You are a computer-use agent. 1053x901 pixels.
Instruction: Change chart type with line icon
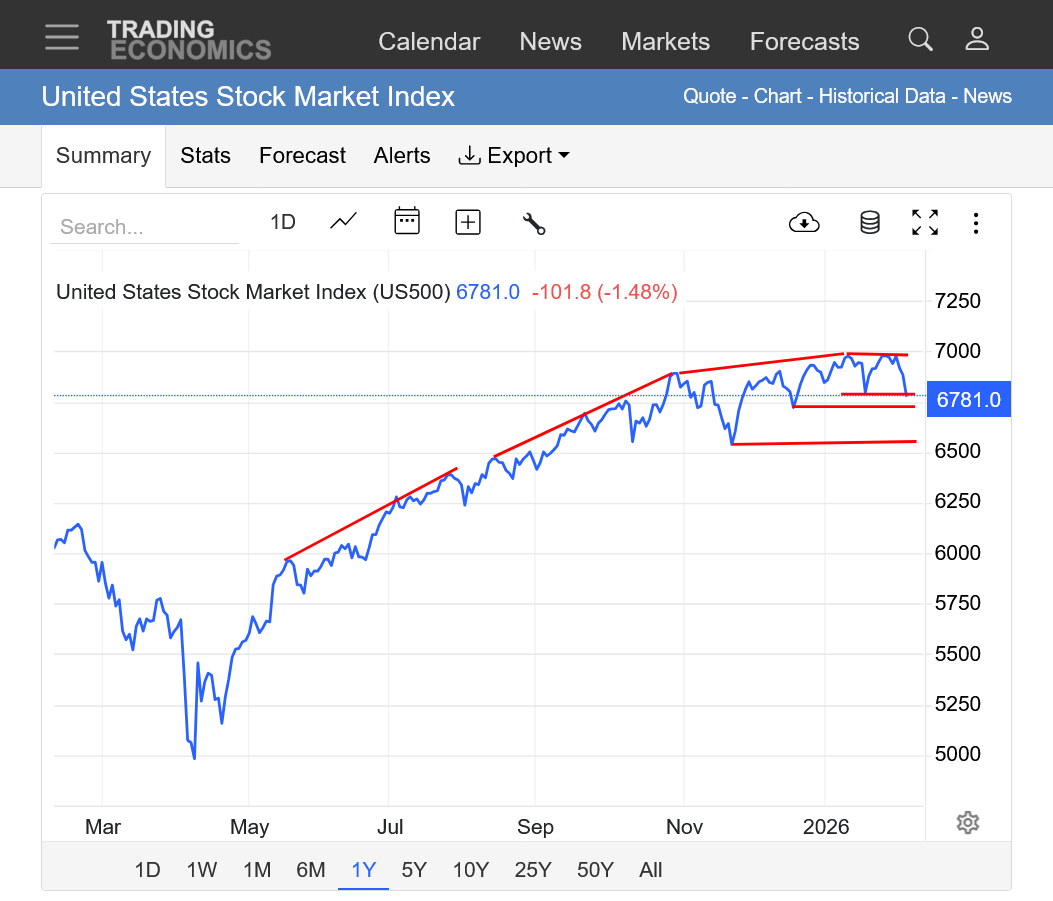click(x=343, y=221)
